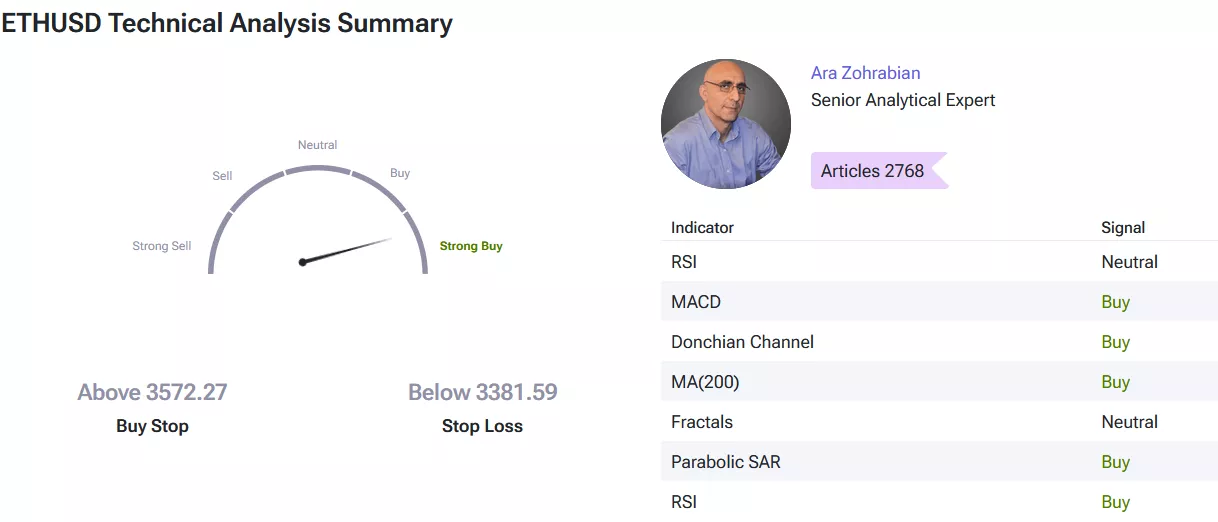The width and height of the screenshot is (1218, 522).
Task: Click the Buy gauge label
Action: click(400, 173)
